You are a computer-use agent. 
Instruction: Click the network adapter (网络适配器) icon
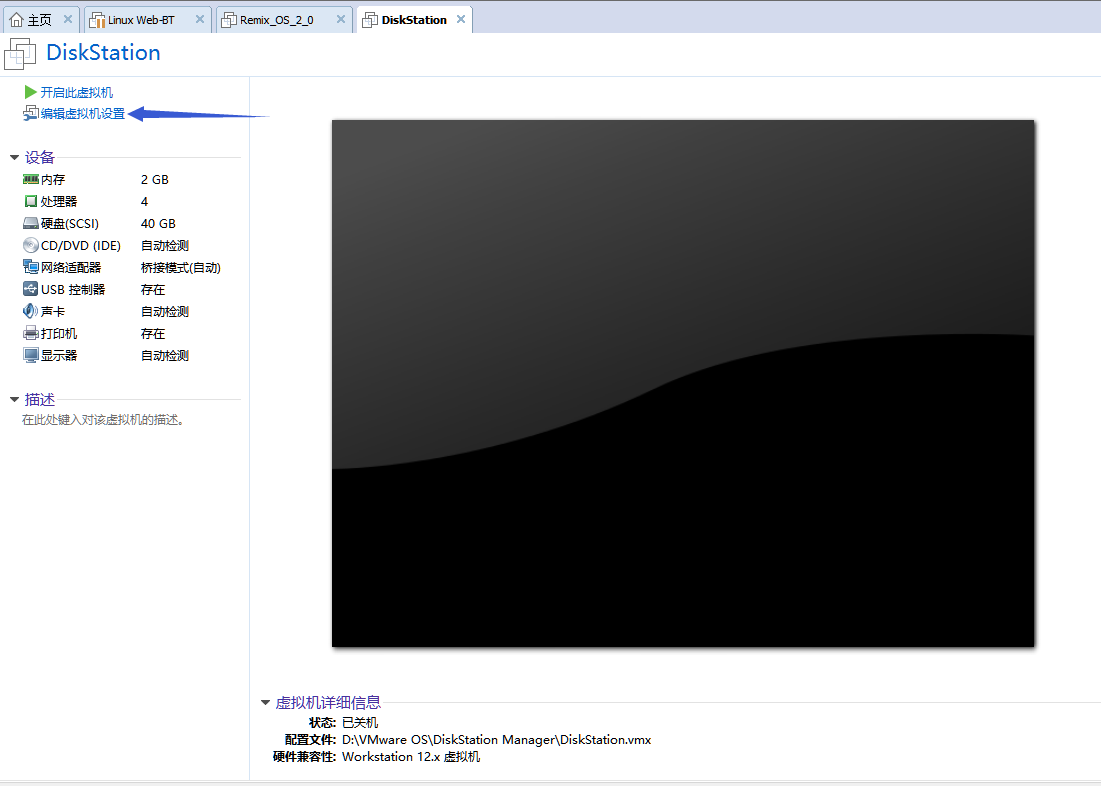[x=30, y=267]
